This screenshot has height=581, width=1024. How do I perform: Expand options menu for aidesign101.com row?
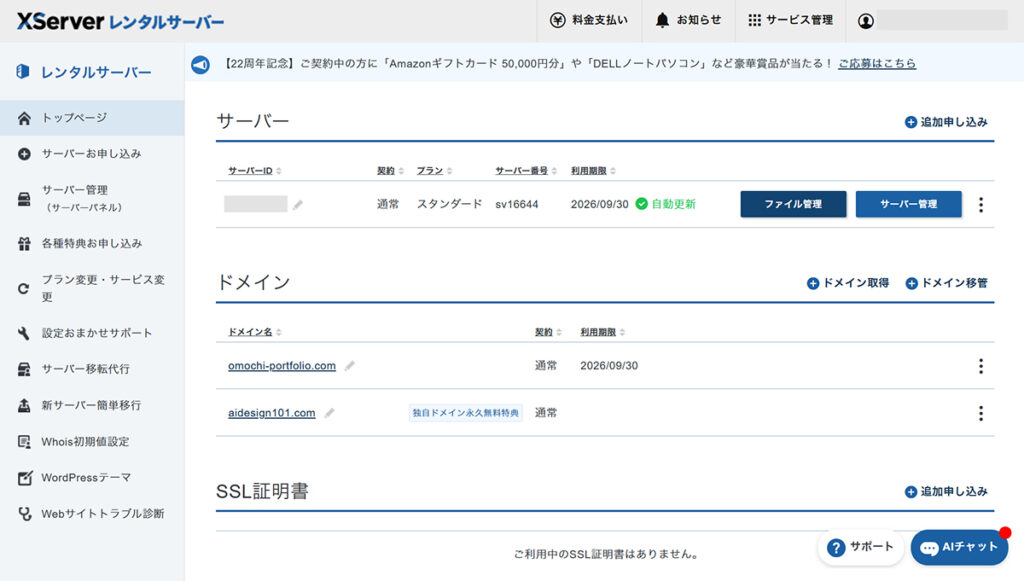980,413
